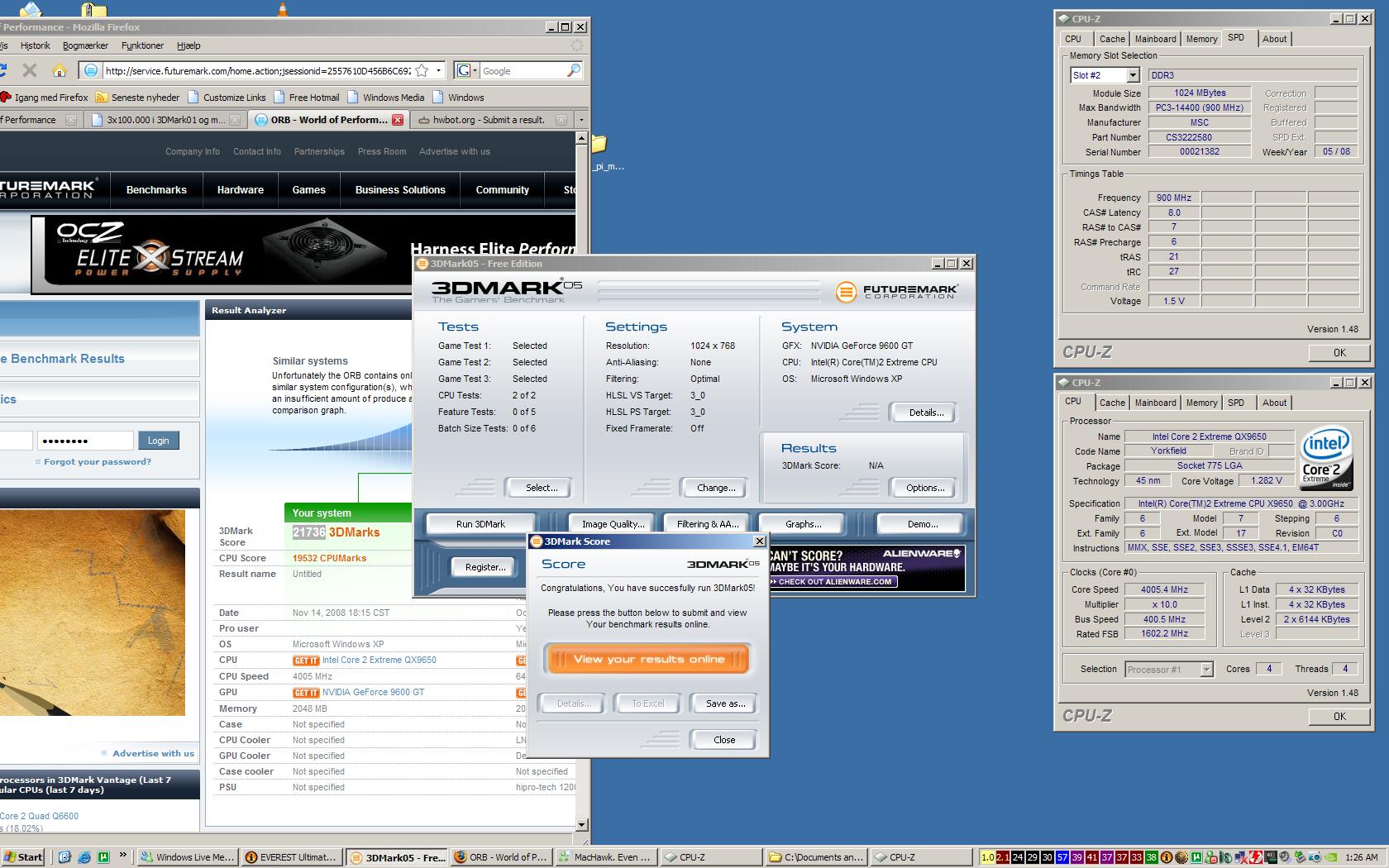The image size is (1389, 868).
Task: Click the NVIDIA tray icon
Action: 1331,857
